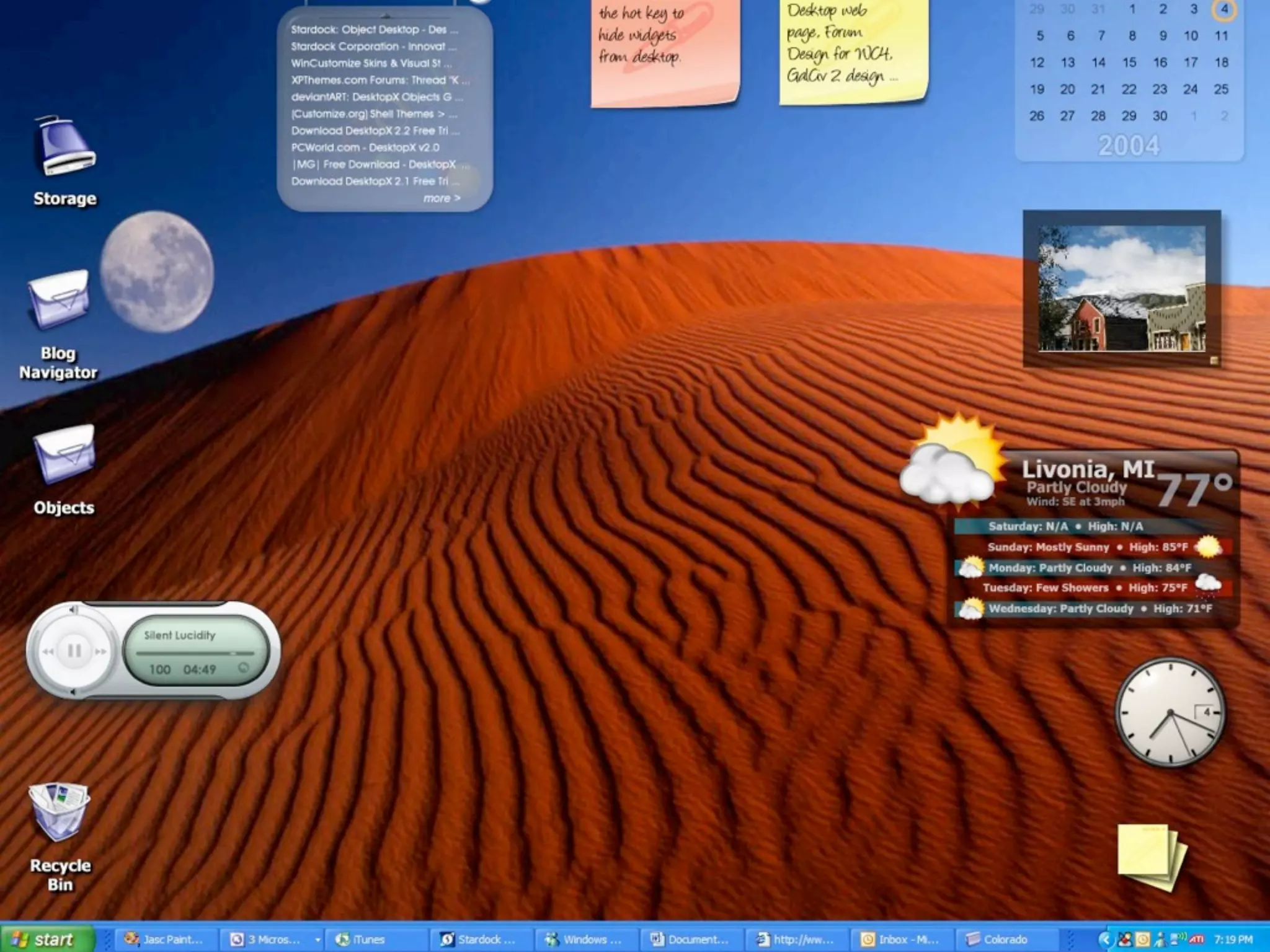
Task: Click the stacked yellow sticky notes icon
Action: point(1151,857)
